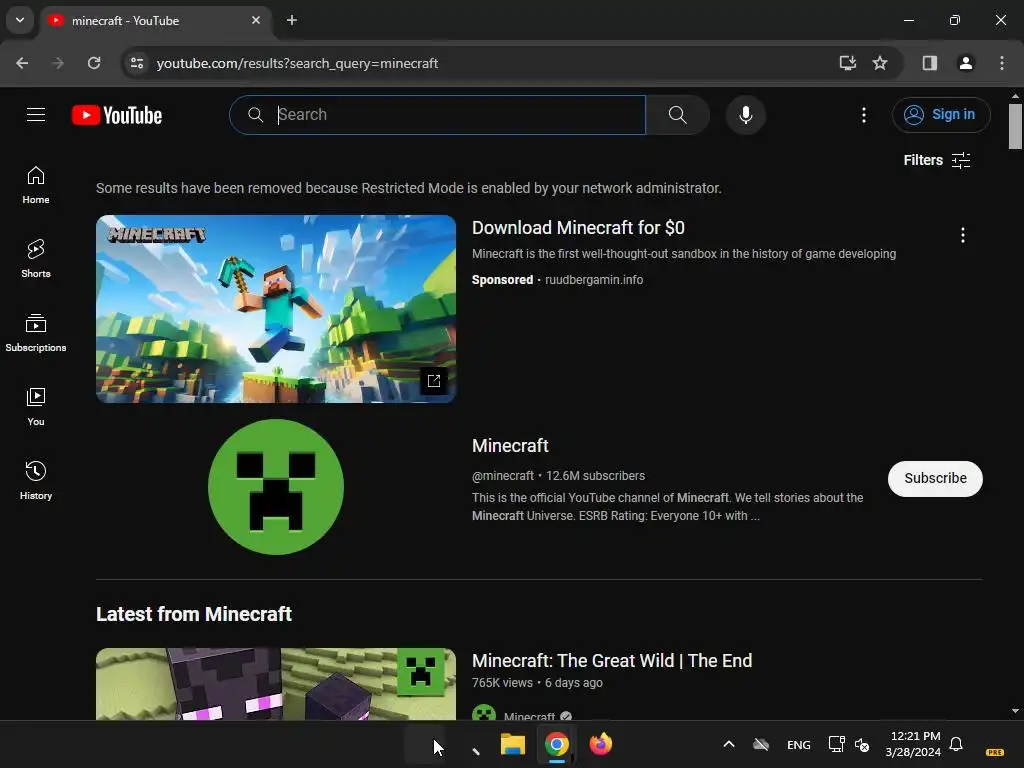1024x768 pixels.
Task: Open the taskbar clock and date
Action: (913, 744)
